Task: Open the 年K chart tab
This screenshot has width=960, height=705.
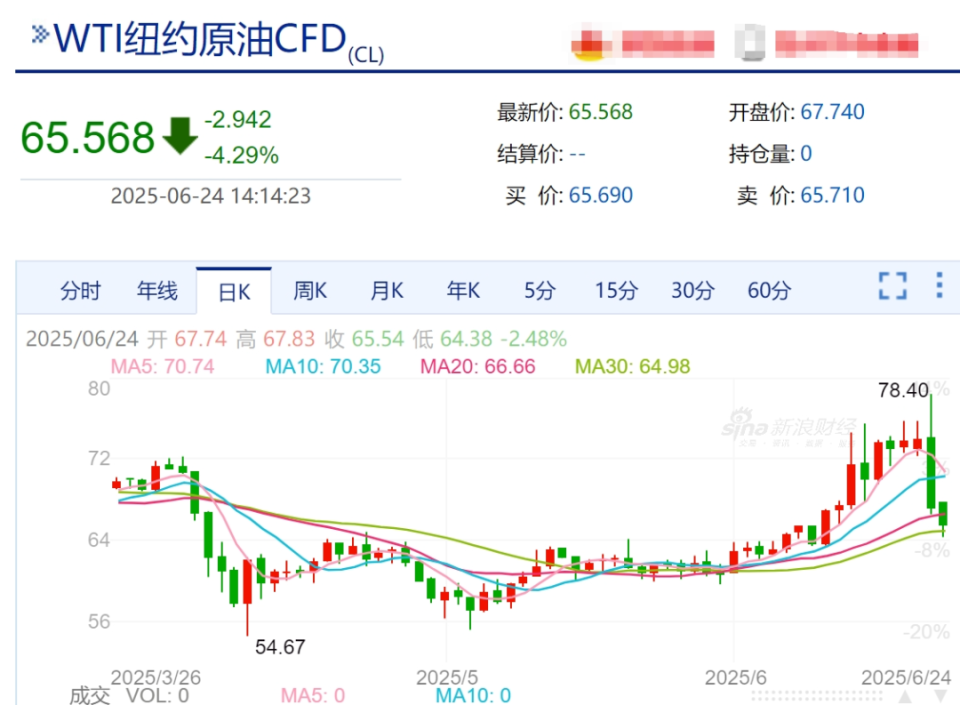Action: (463, 290)
